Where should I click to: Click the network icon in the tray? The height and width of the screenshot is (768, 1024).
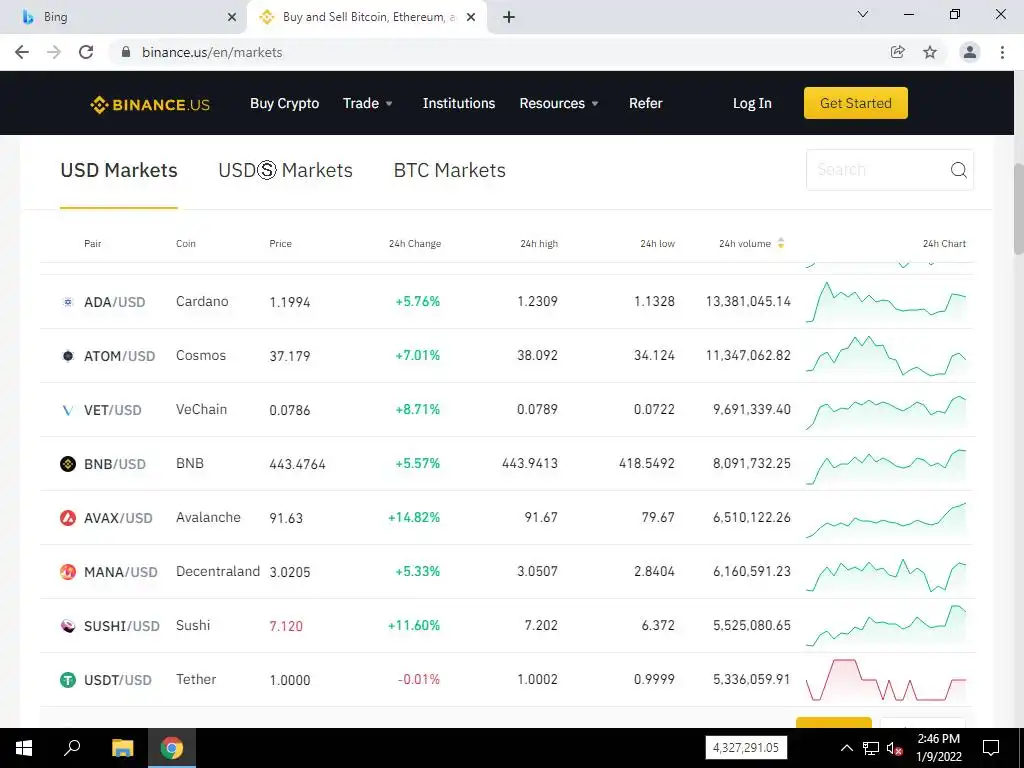(x=871, y=748)
